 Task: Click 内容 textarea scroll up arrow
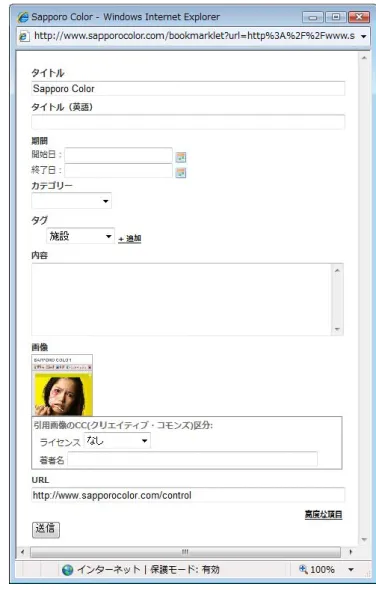tap(337, 270)
